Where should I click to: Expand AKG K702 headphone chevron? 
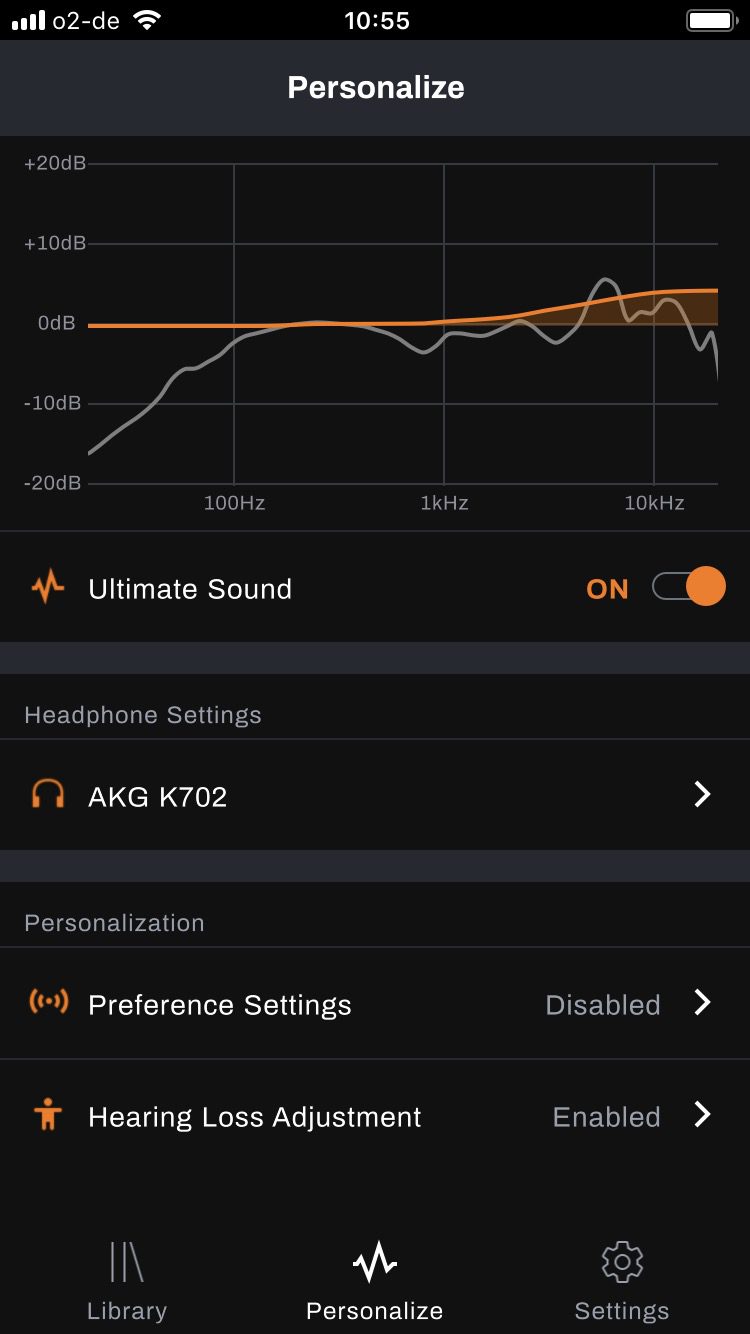702,795
